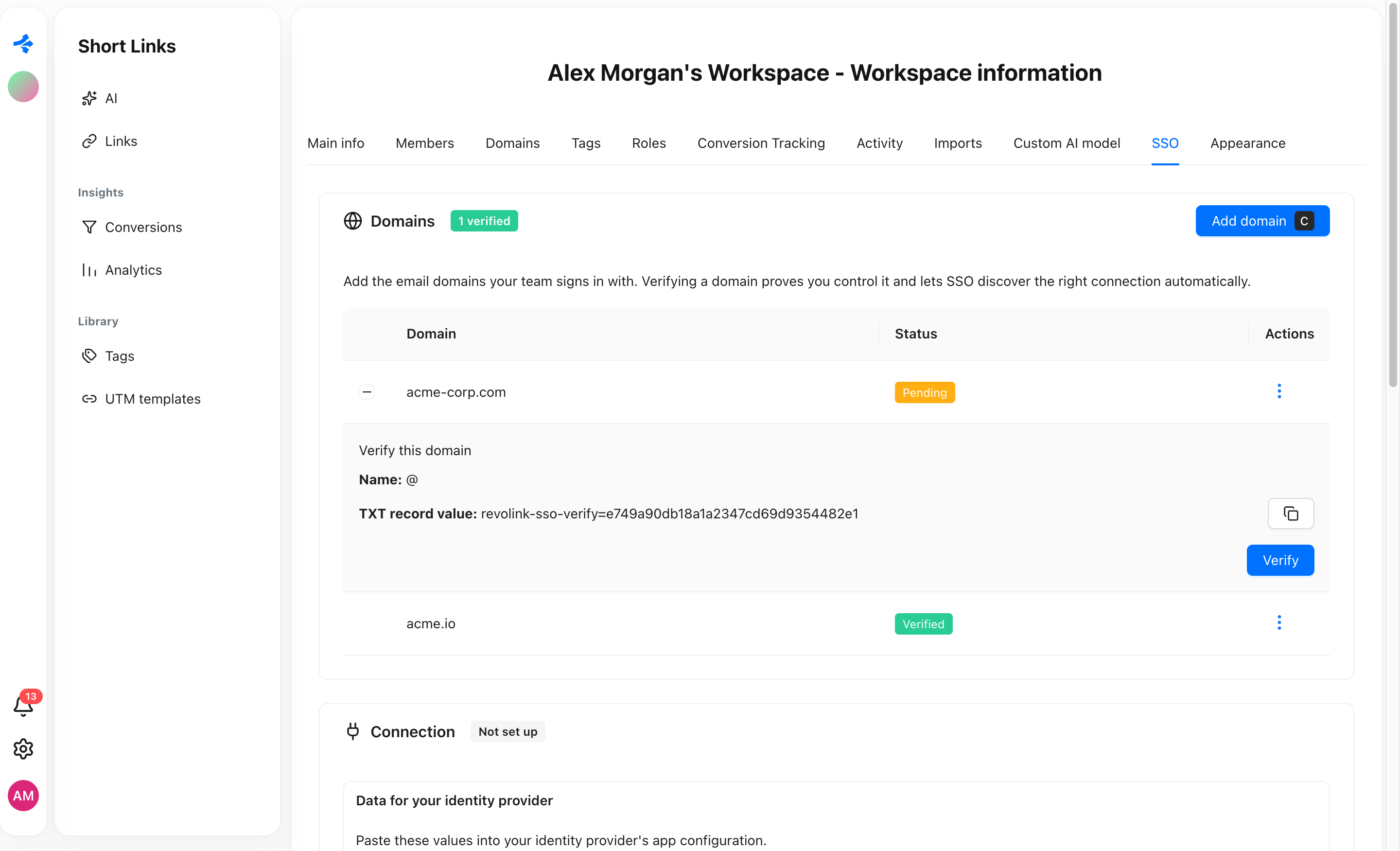Click the Add domain button
Image resolution: width=1400 pixels, height=851 pixels.
click(1262, 221)
